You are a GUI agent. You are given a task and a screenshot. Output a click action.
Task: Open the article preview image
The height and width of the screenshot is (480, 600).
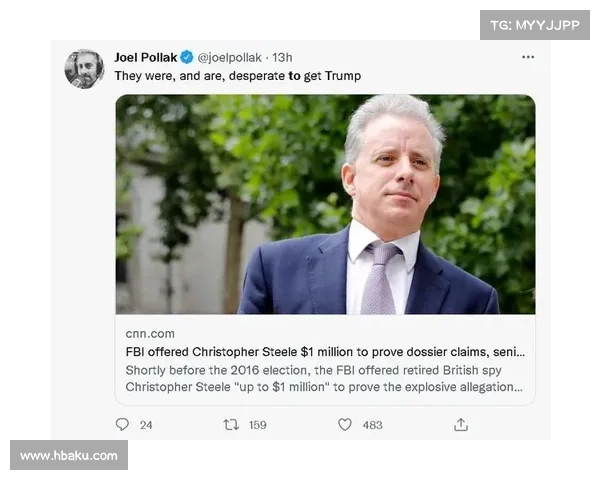[x=325, y=205]
